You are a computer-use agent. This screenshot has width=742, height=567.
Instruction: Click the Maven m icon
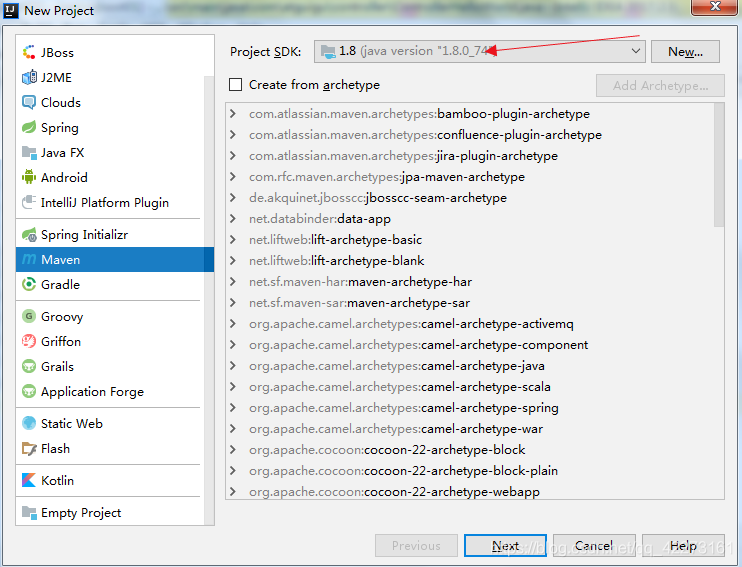coord(29,259)
